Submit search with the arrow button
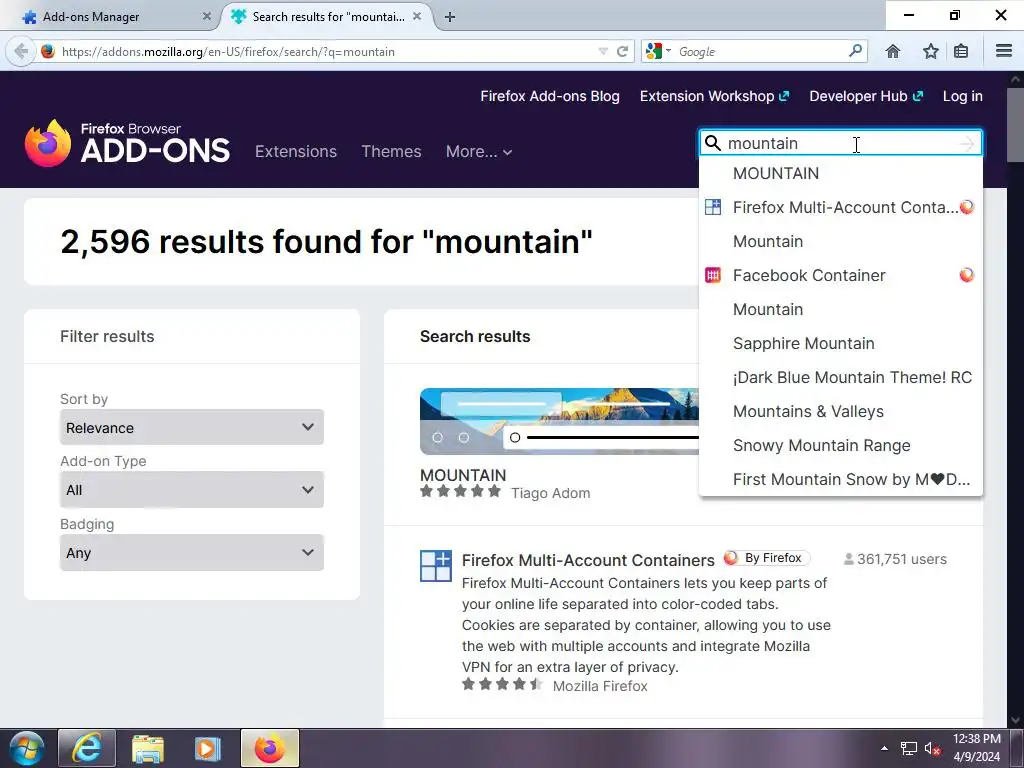The height and width of the screenshot is (768, 1024). (967, 144)
